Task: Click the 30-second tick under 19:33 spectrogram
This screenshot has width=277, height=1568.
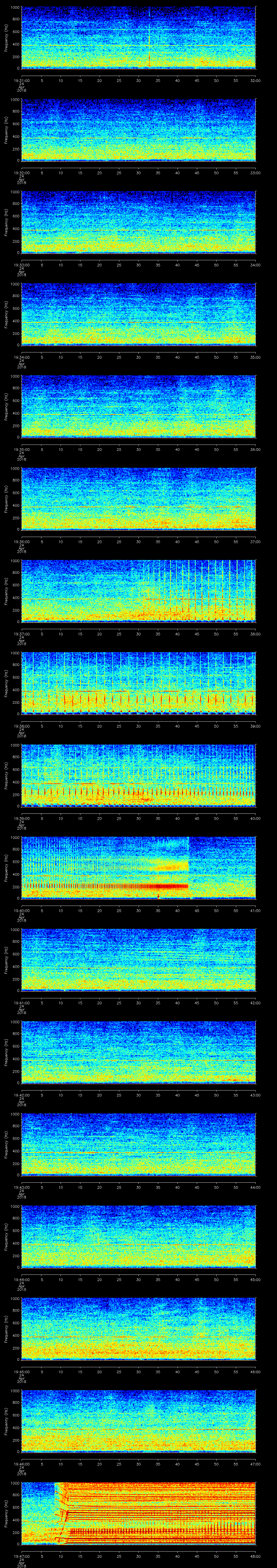Action: (138, 265)
